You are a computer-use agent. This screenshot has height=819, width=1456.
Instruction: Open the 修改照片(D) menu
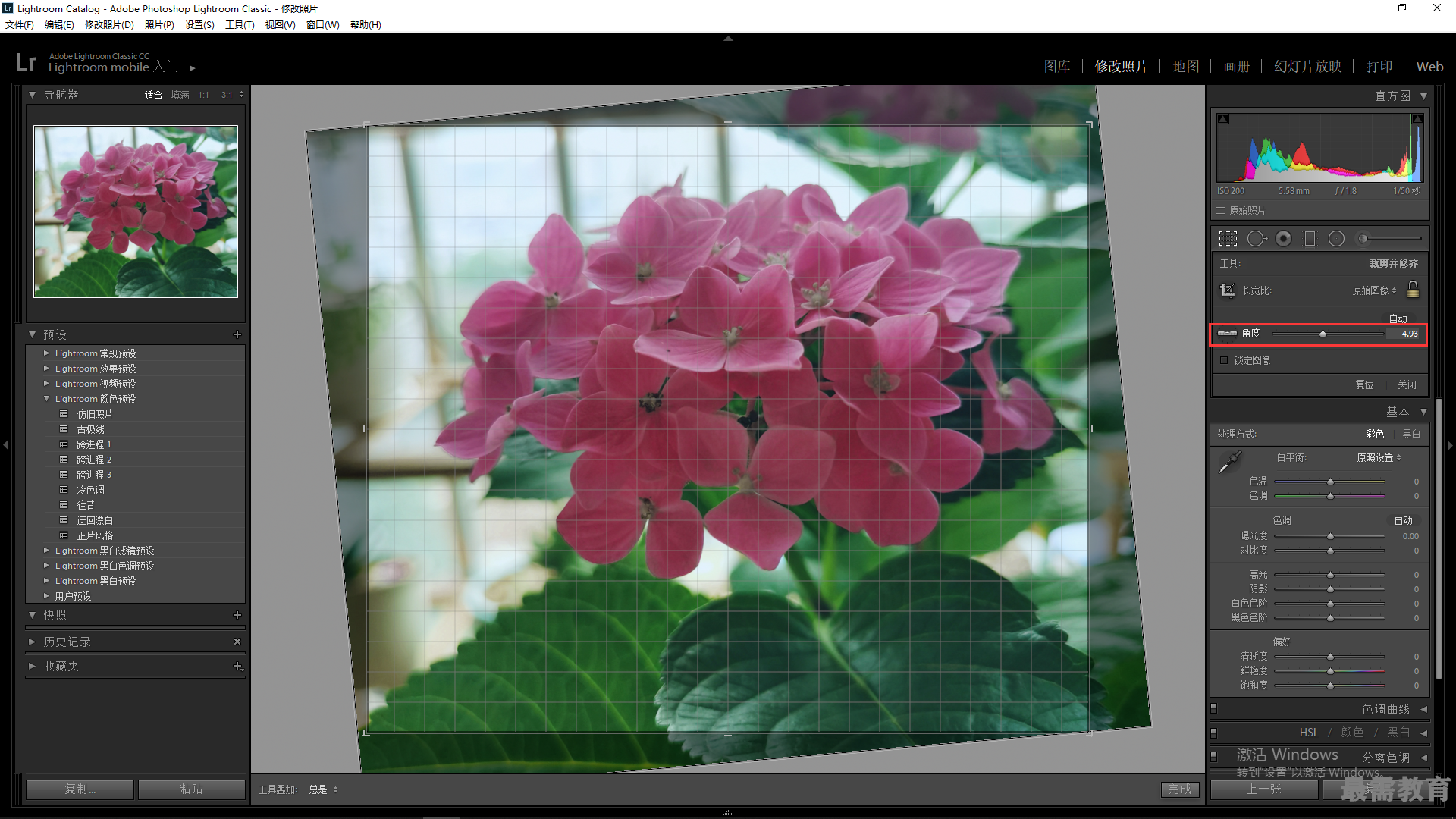109,25
